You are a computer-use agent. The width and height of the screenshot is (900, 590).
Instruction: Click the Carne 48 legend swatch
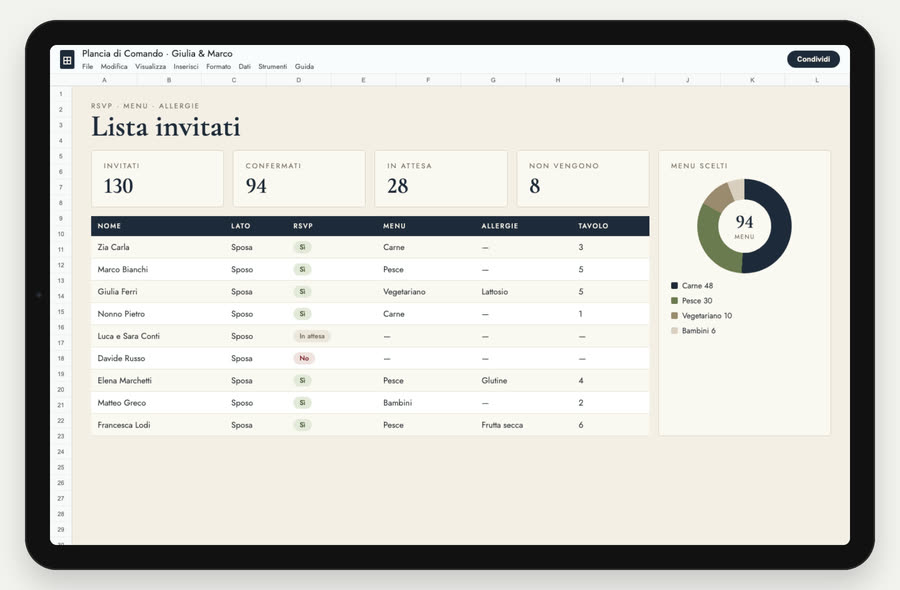coord(674,286)
